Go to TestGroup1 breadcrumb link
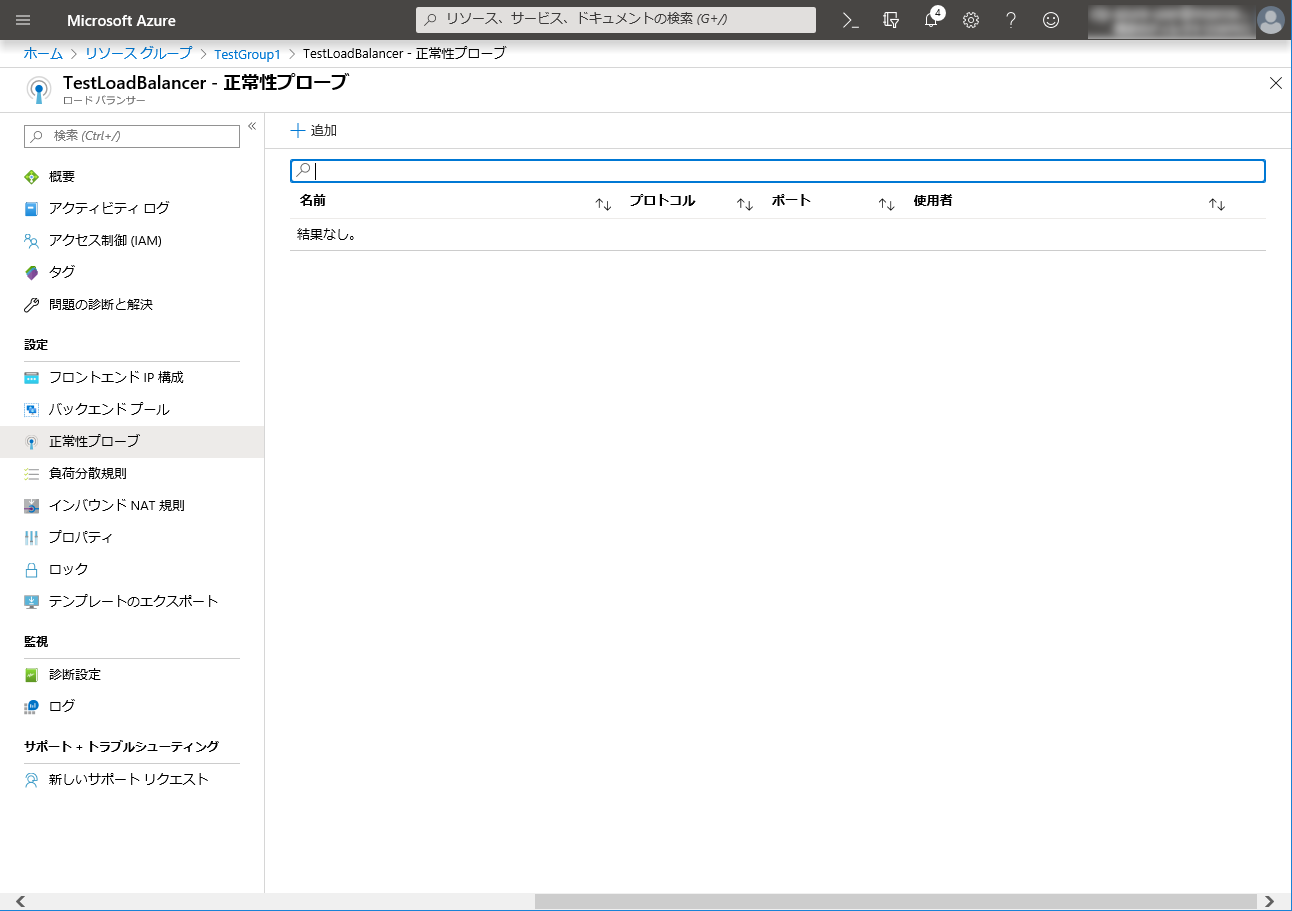Screen dimensions: 1292x911 (247, 54)
